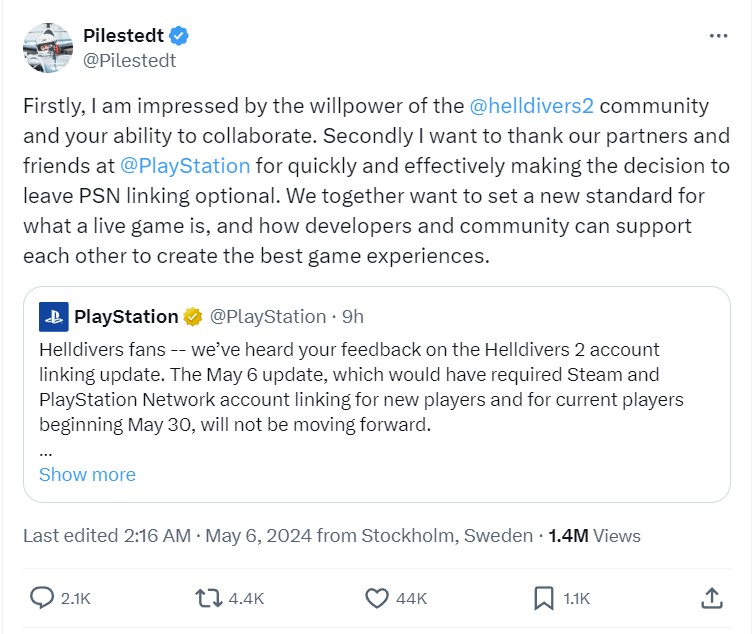This screenshot has width=753, height=634.
Task: Bookmark this post
Action: [x=543, y=598]
